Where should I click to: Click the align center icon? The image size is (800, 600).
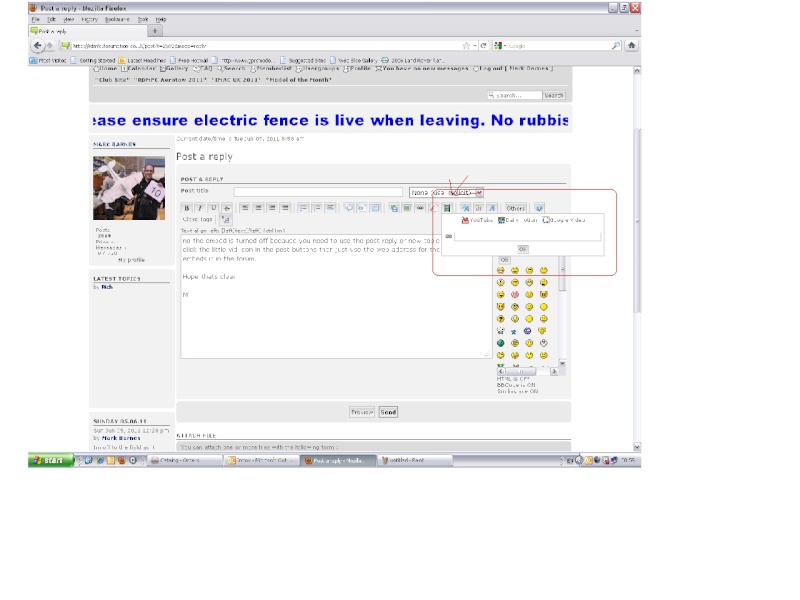[258, 208]
